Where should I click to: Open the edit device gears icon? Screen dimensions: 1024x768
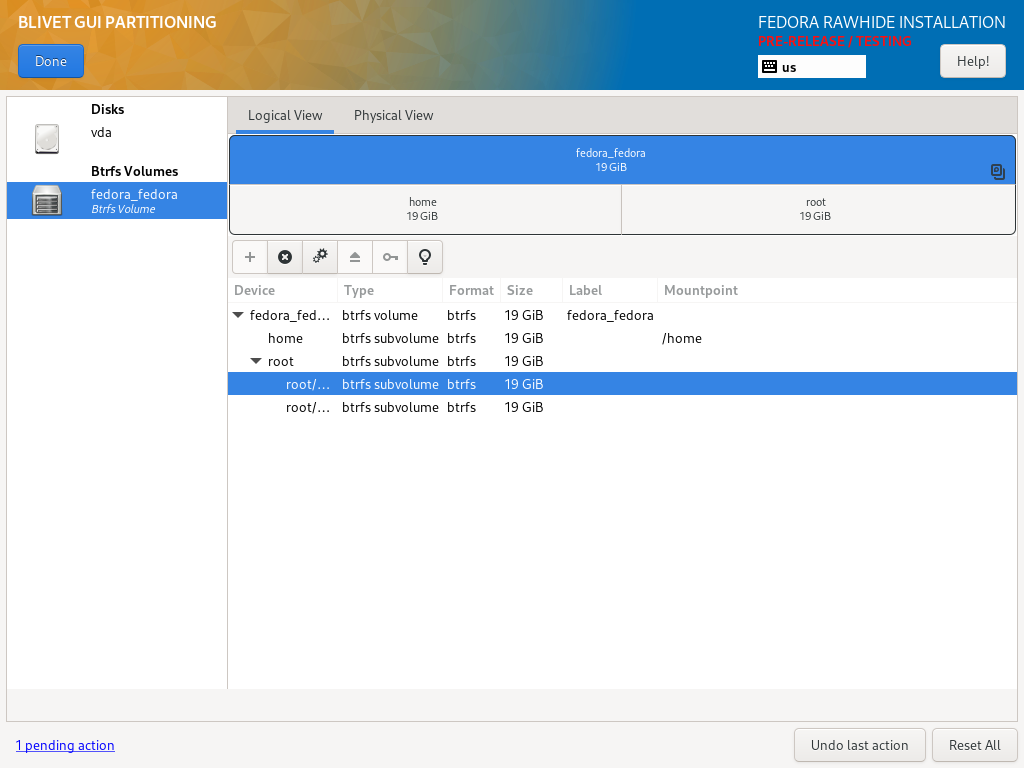[x=320, y=257]
